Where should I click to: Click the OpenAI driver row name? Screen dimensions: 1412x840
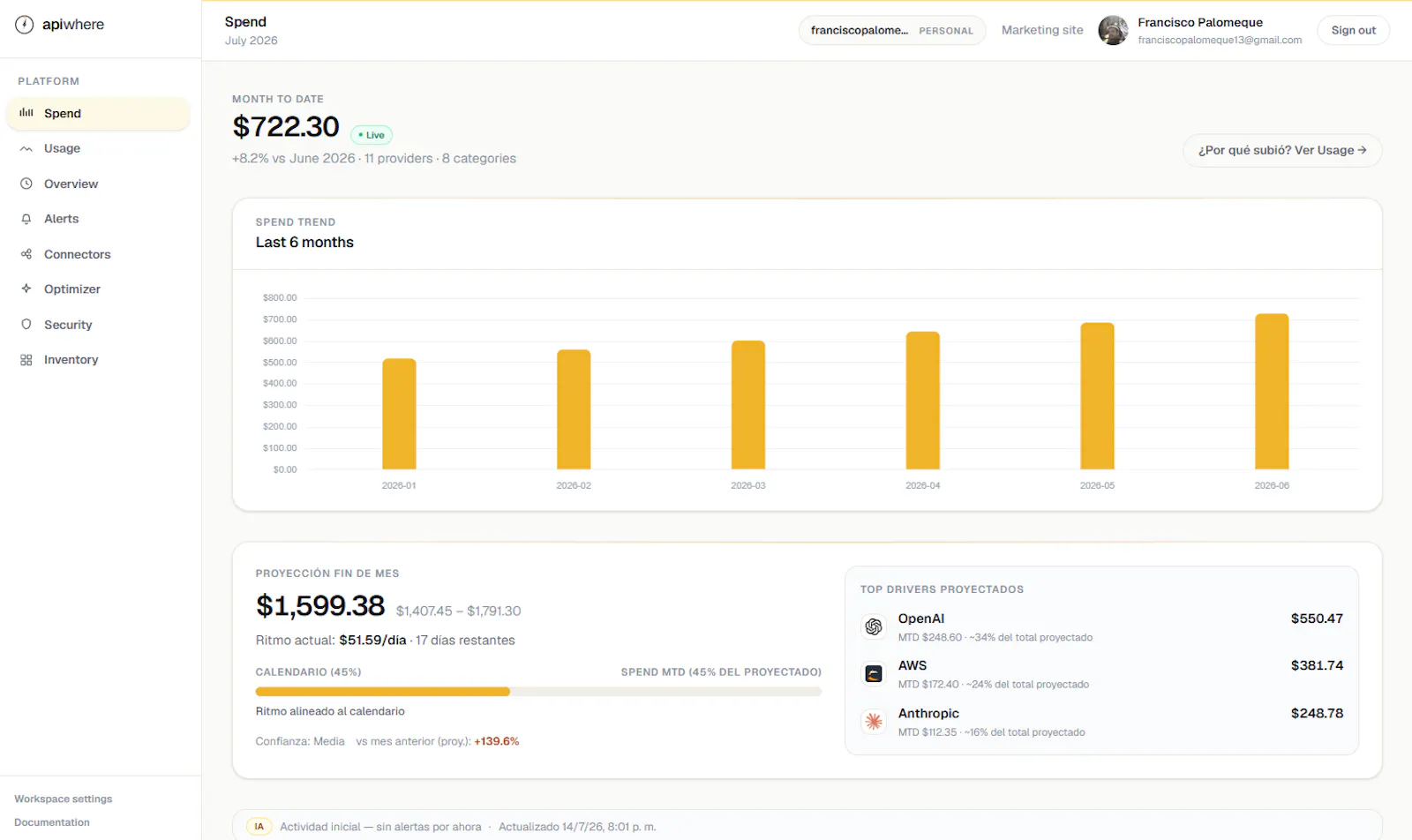pos(921,619)
